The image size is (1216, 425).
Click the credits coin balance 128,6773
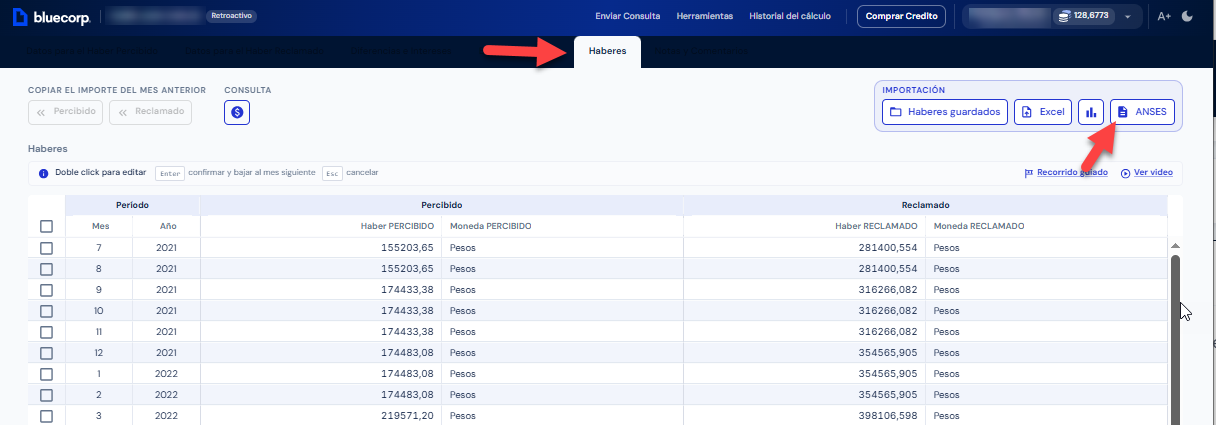click(x=1085, y=16)
